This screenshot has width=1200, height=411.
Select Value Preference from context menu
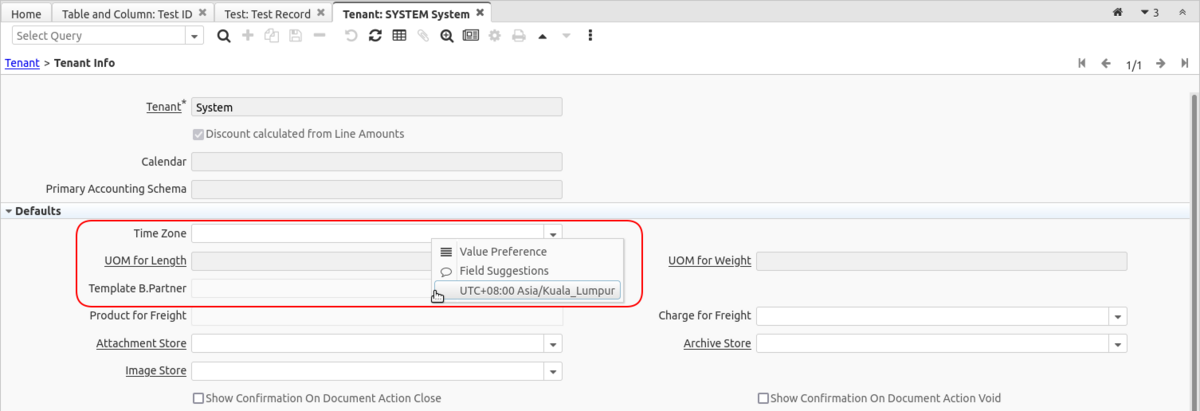(502, 252)
